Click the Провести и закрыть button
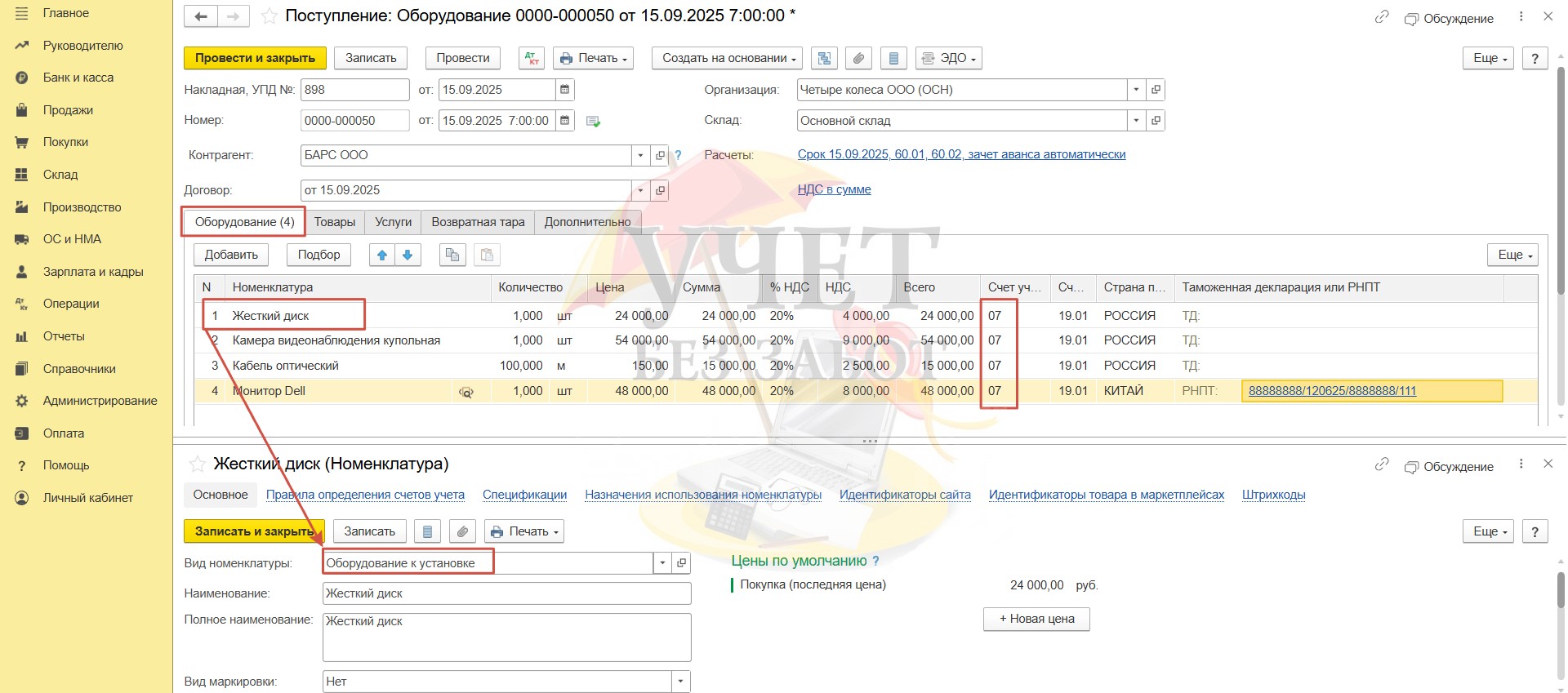Viewport: 1568px width, 693px height. 255,58
